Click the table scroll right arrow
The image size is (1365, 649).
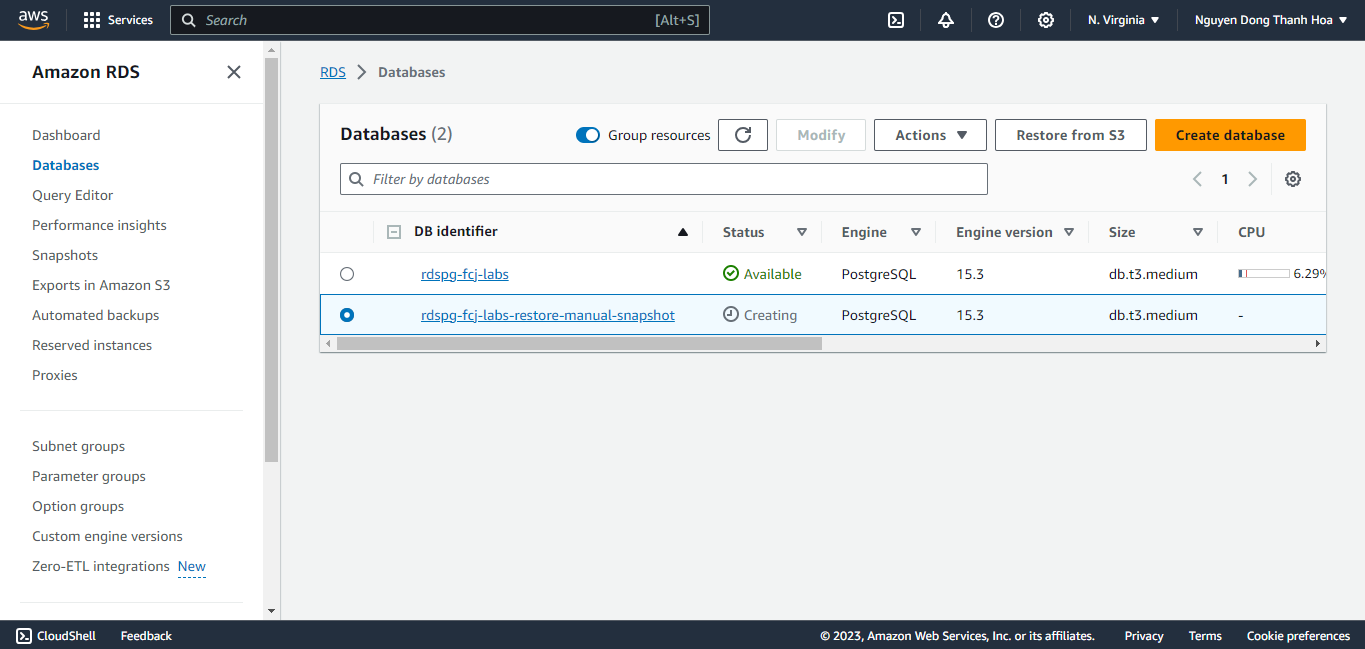coord(1318,343)
